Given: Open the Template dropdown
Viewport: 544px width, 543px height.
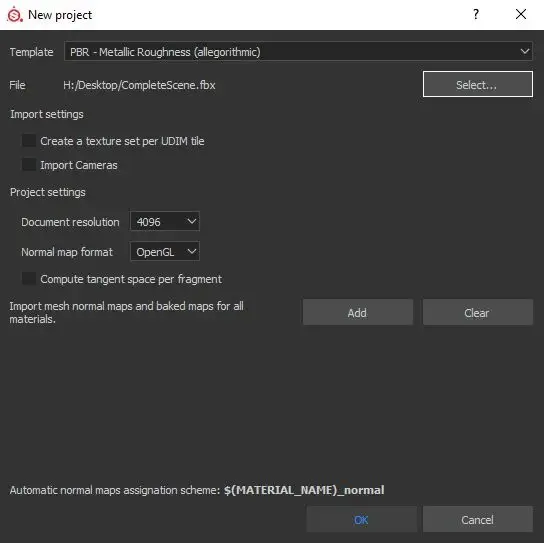Looking at the screenshot, I should [x=298, y=51].
